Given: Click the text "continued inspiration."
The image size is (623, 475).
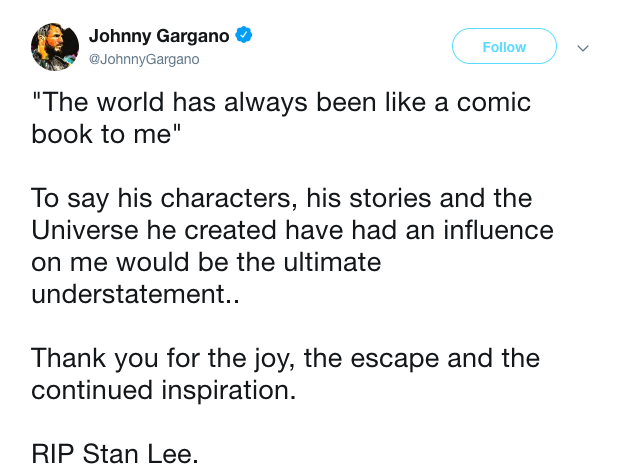Looking at the screenshot, I should 164,390.
